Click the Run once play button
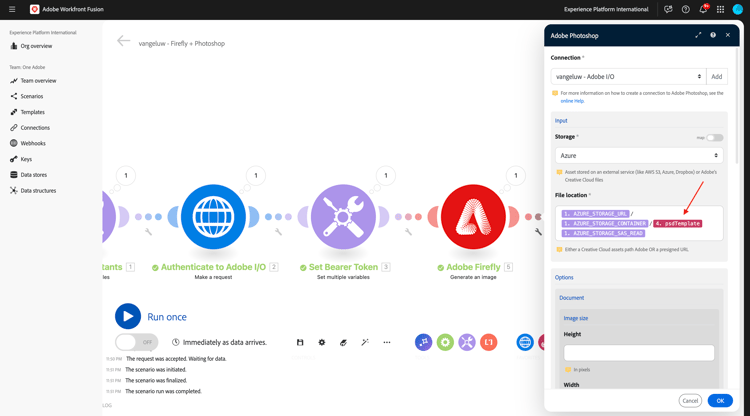 [x=128, y=316]
